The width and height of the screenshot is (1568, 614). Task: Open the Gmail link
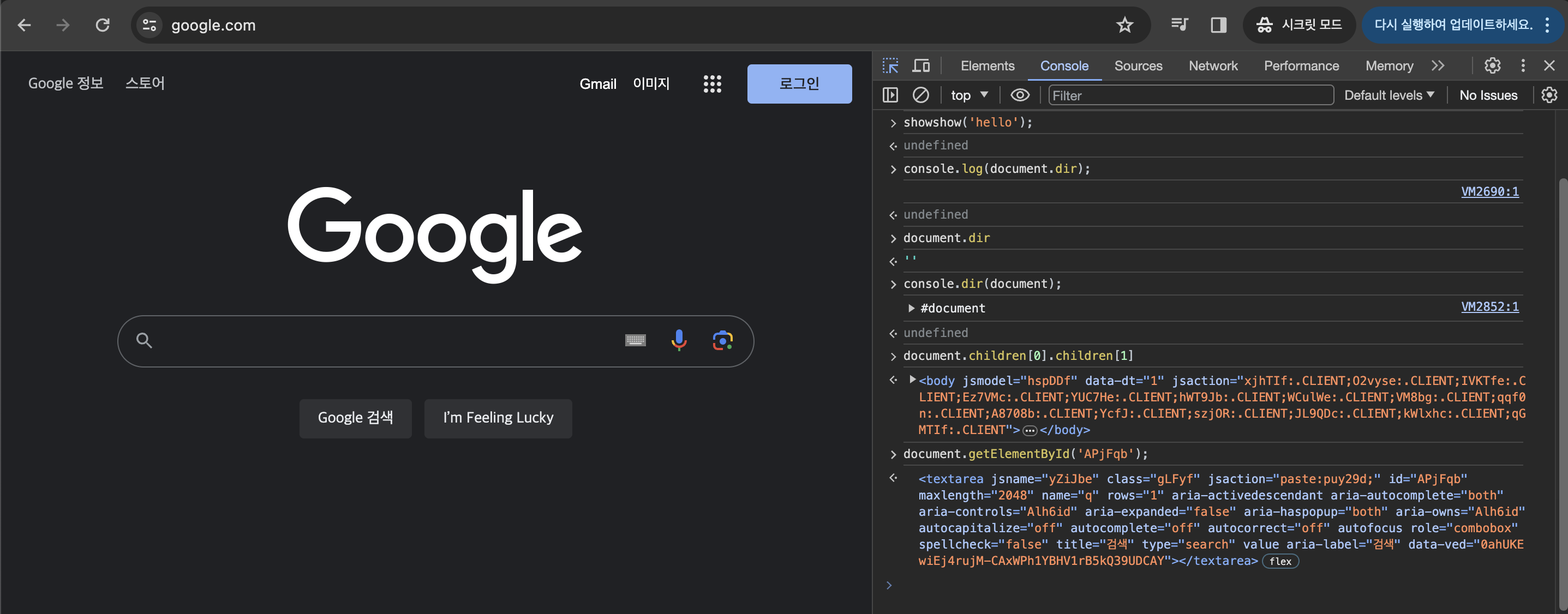[x=598, y=84]
